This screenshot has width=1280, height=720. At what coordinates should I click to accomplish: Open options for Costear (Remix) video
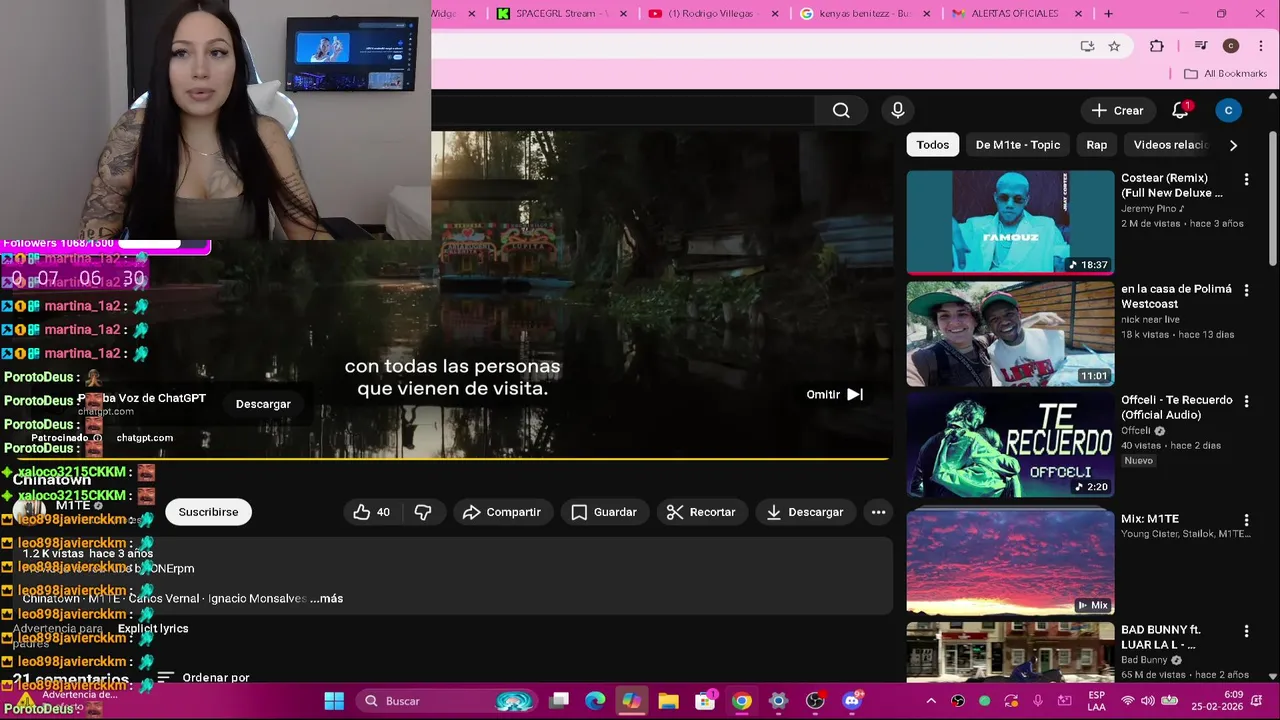(x=1246, y=179)
